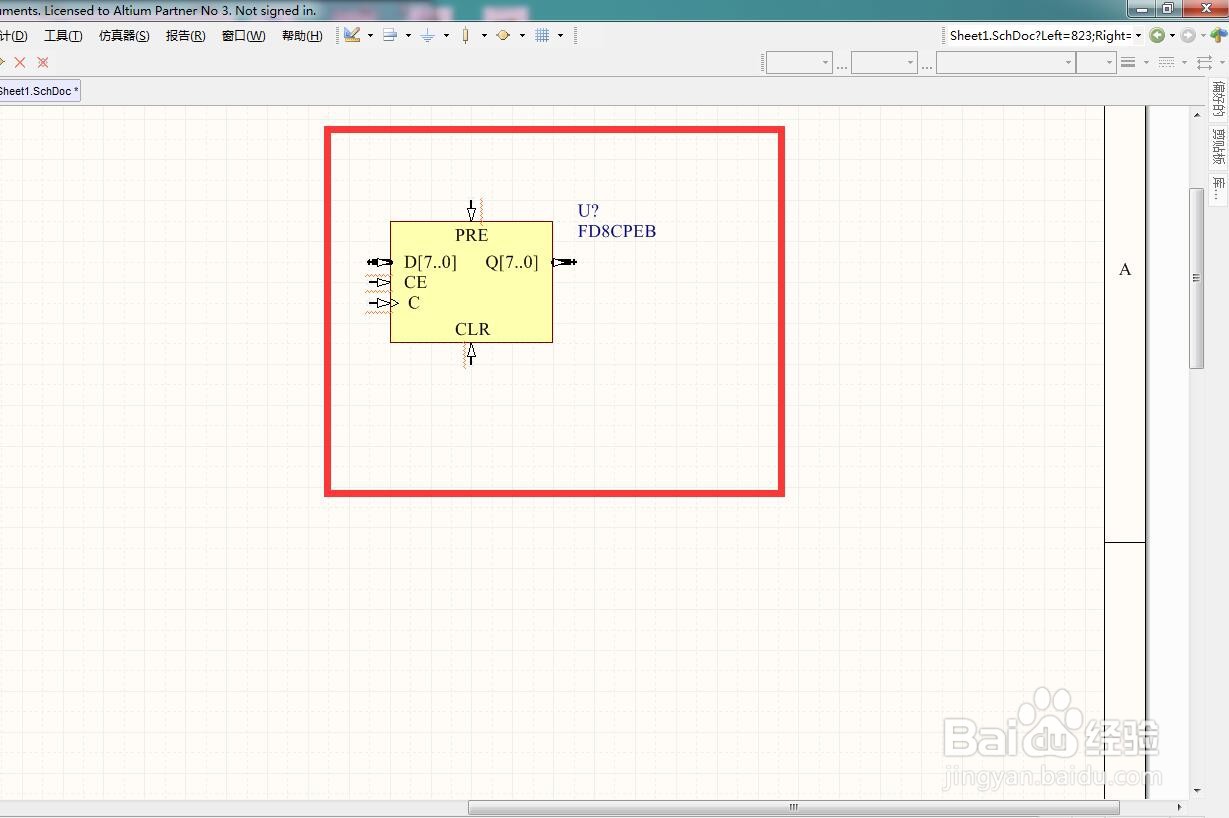Viewport: 1229px width, 818px height.
Task: Click the CE pin arrow
Action: coord(380,282)
